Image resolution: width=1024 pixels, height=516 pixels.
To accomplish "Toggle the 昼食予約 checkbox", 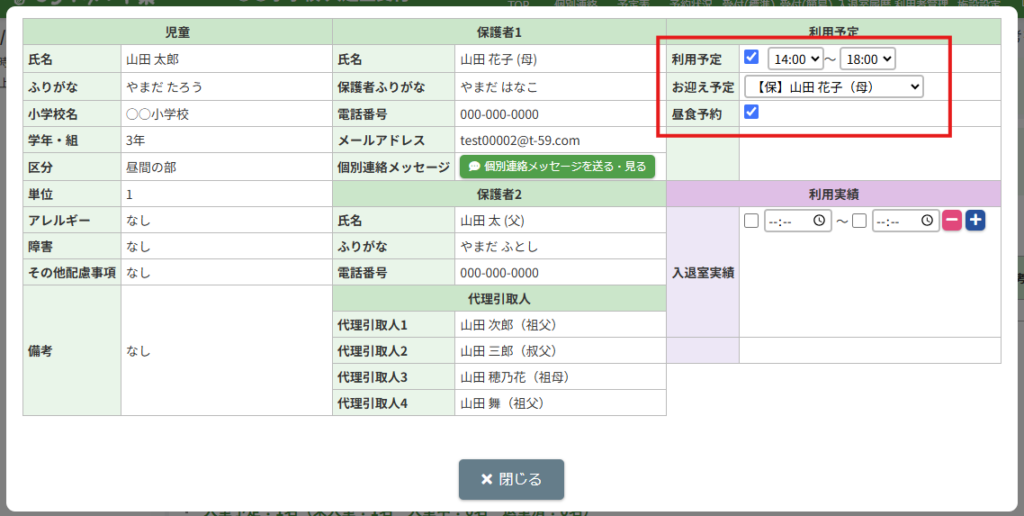I will [x=752, y=113].
